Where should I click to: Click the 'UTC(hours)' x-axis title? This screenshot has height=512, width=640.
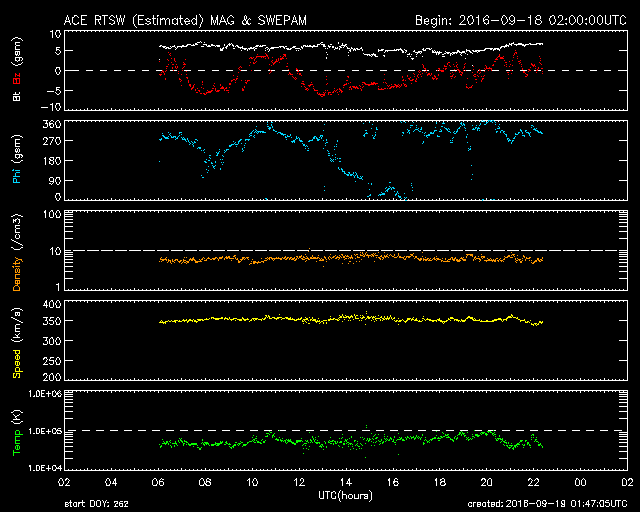(345, 496)
